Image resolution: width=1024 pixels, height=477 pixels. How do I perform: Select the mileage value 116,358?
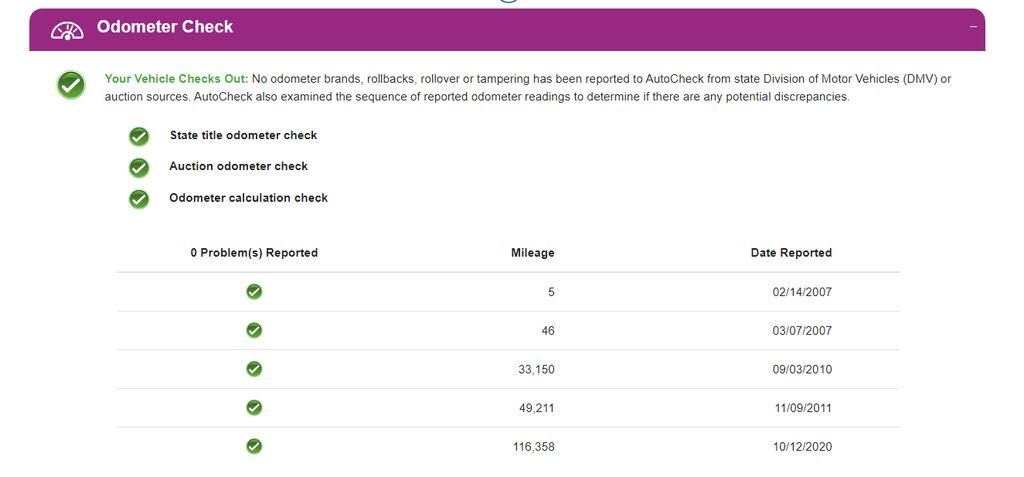pyautogui.click(x=534, y=447)
